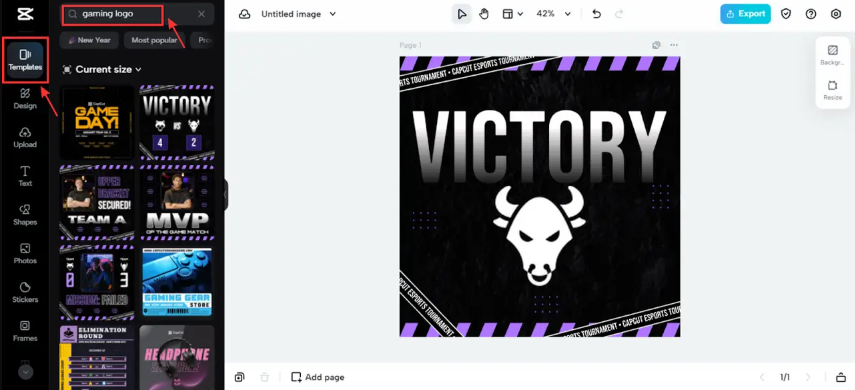Choose the Game Day template thumbnail
The image size is (855, 390).
[x=97, y=122]
